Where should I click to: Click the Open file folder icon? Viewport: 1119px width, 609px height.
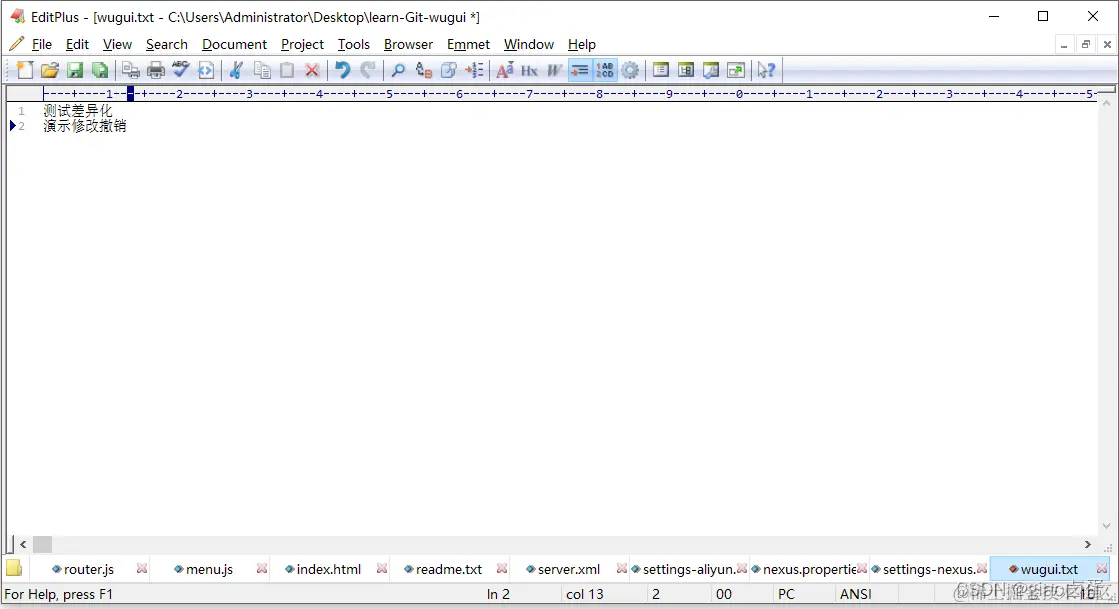(x=50, y=70)
